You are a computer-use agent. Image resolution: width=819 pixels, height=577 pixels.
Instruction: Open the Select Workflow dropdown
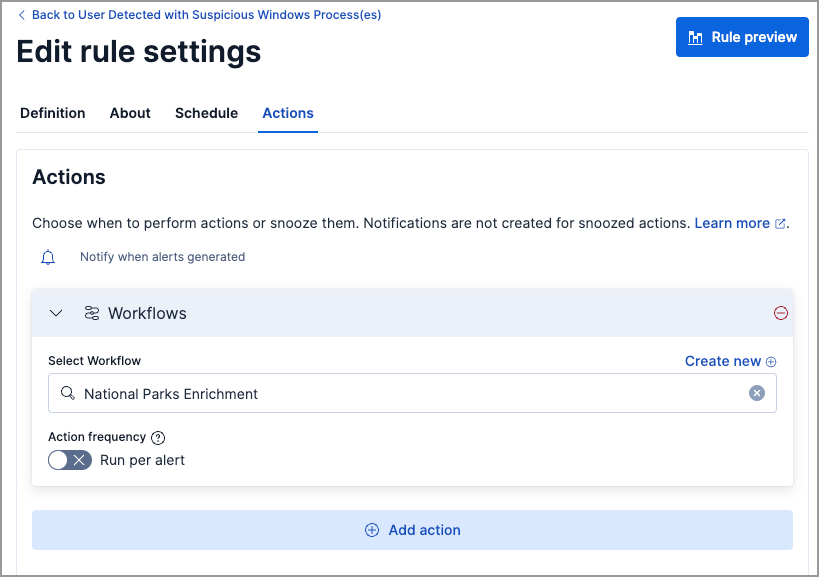[x=400, y=393]
